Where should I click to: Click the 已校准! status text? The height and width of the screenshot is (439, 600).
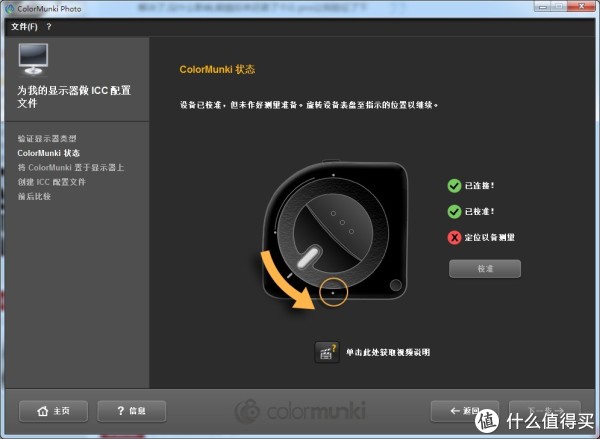tap(479, 211)
